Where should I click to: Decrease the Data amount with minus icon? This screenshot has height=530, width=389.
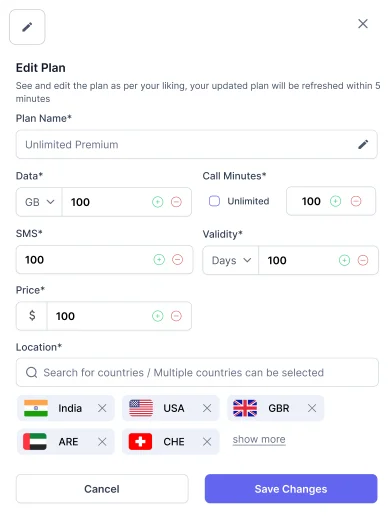tap(176, 202)
